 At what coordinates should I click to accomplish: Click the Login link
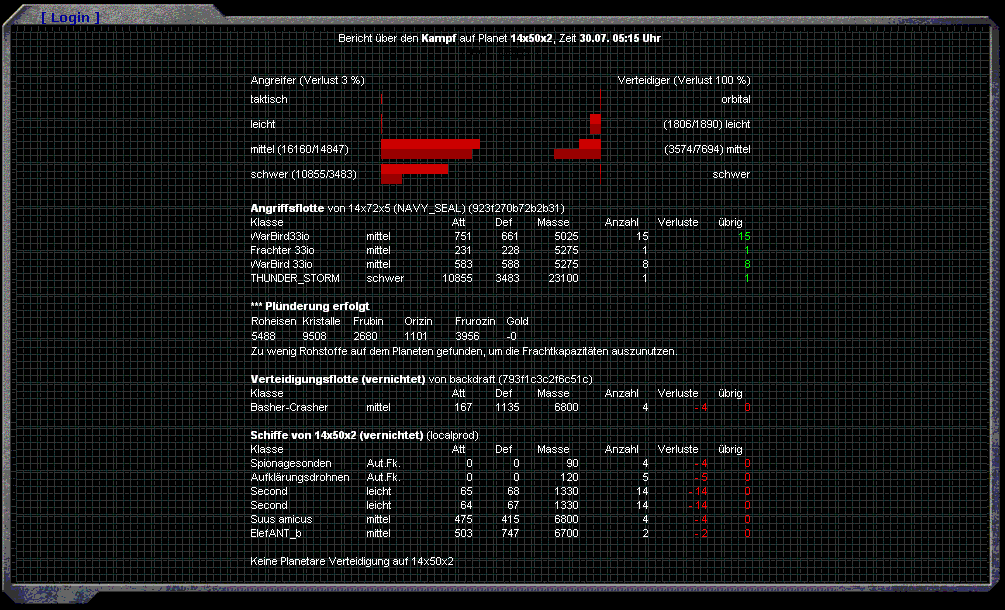tap(70, 18)
